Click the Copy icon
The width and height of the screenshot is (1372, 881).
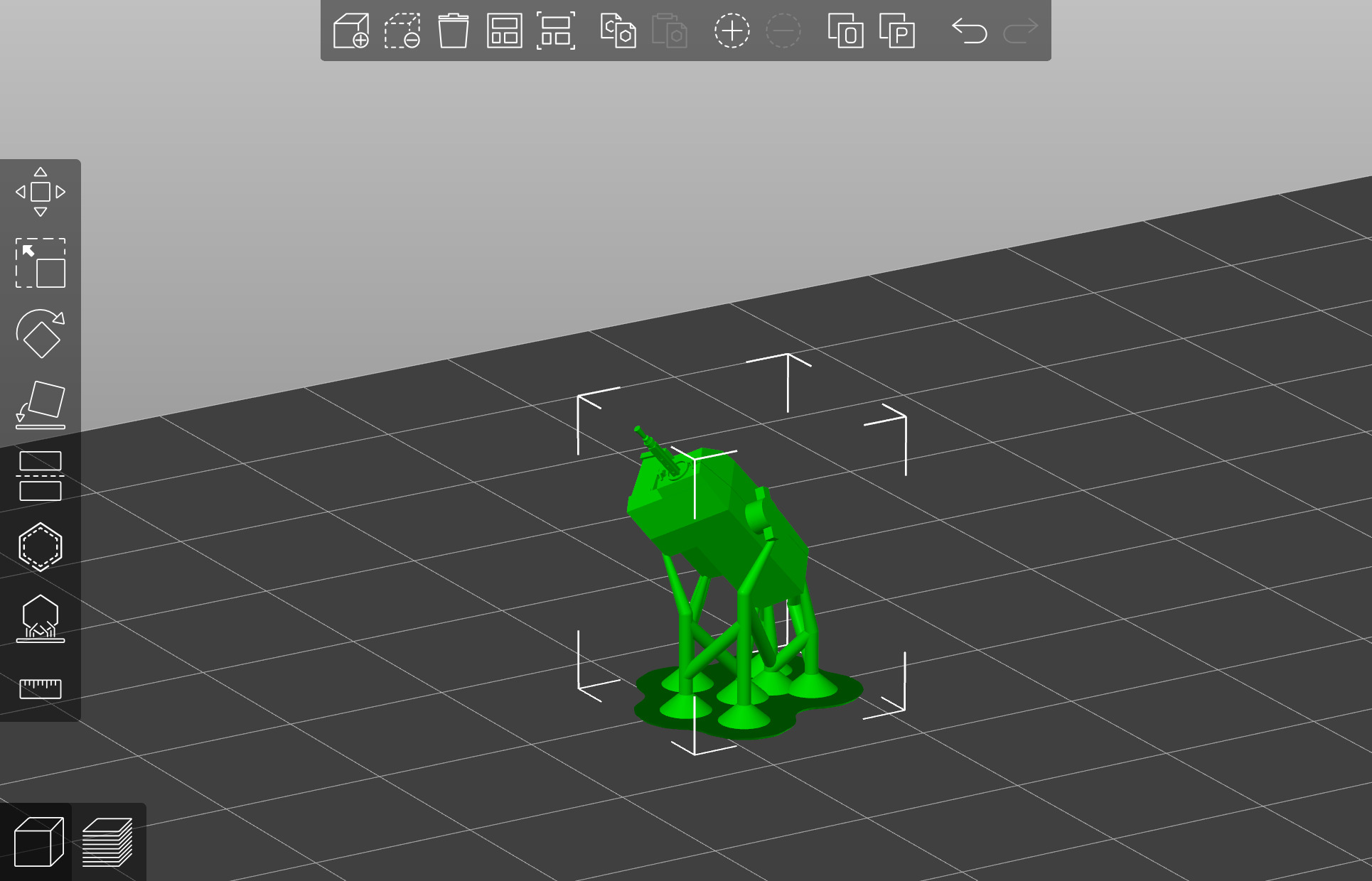[618, 31]
